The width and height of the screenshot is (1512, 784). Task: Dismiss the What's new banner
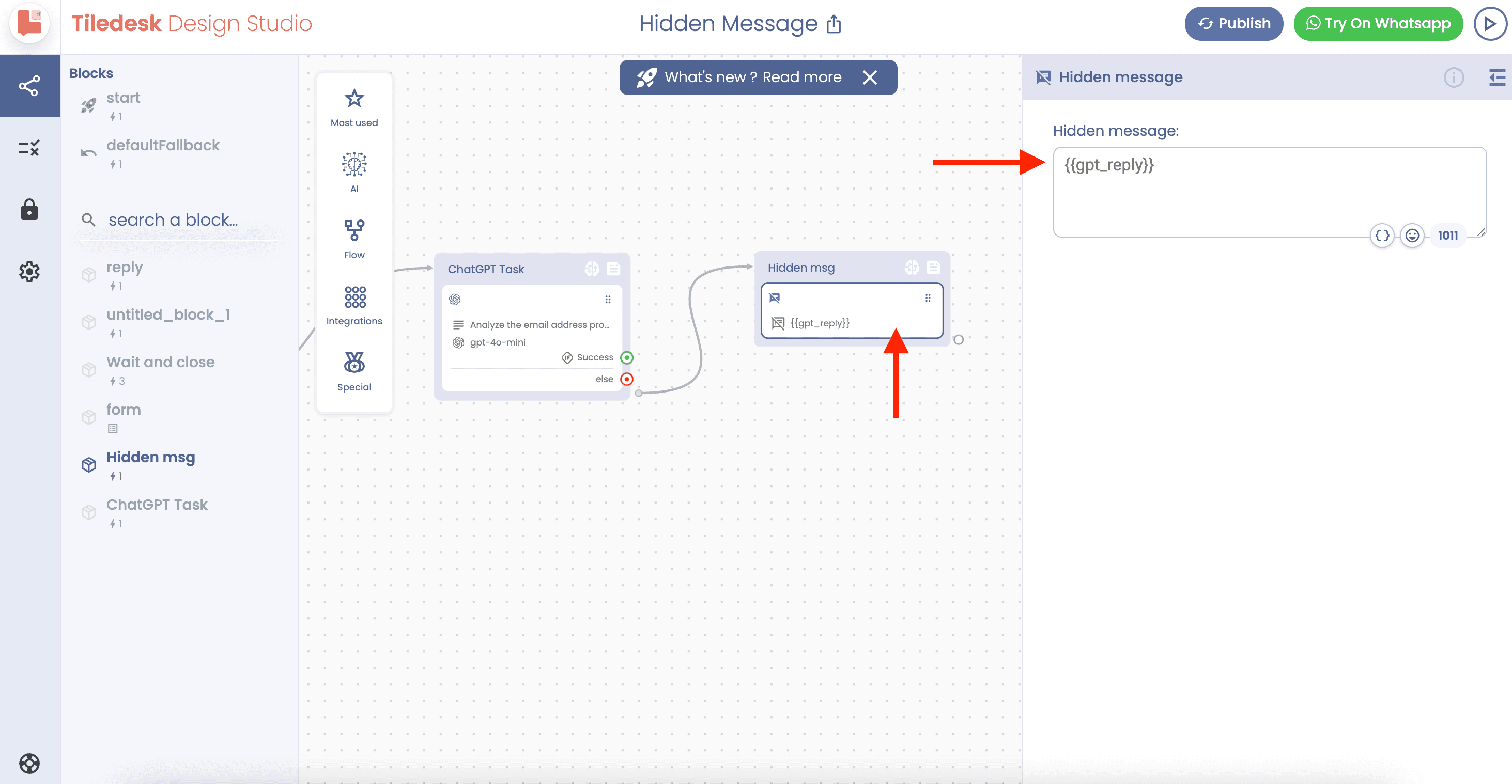coord(870,77)
